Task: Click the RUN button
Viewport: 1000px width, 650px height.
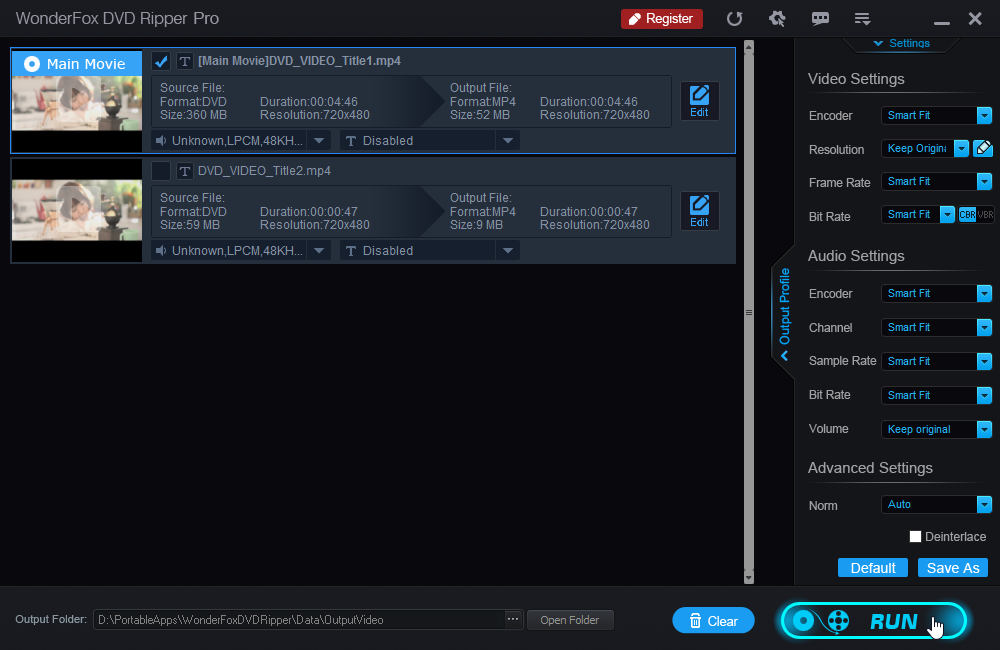Action: (x=874, y=621)
